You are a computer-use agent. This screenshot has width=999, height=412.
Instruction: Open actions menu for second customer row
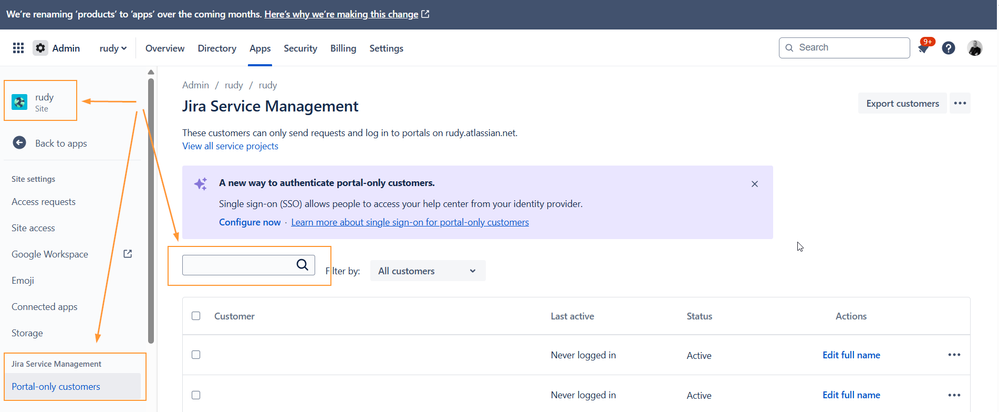click(x=954, y=395)
